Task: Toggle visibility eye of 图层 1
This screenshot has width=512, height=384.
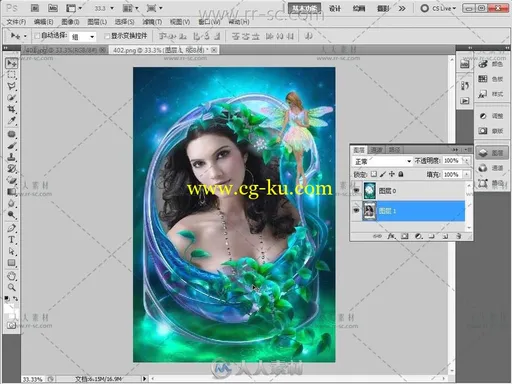Action: pos(356,211)
